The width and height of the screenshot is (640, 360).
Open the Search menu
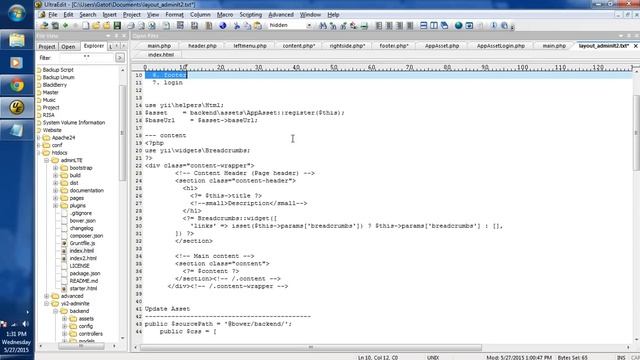coord(88,15)
